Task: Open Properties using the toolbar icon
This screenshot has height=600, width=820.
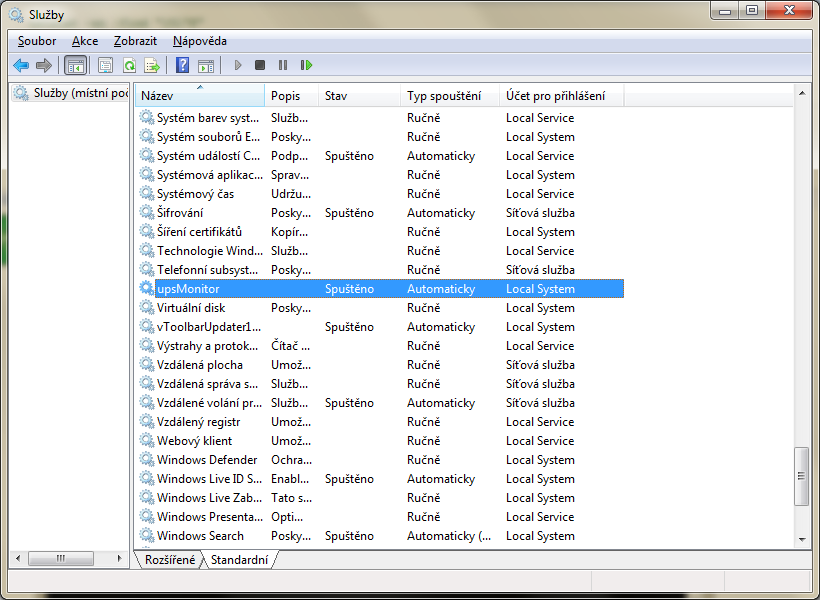Action: point(105,65)
